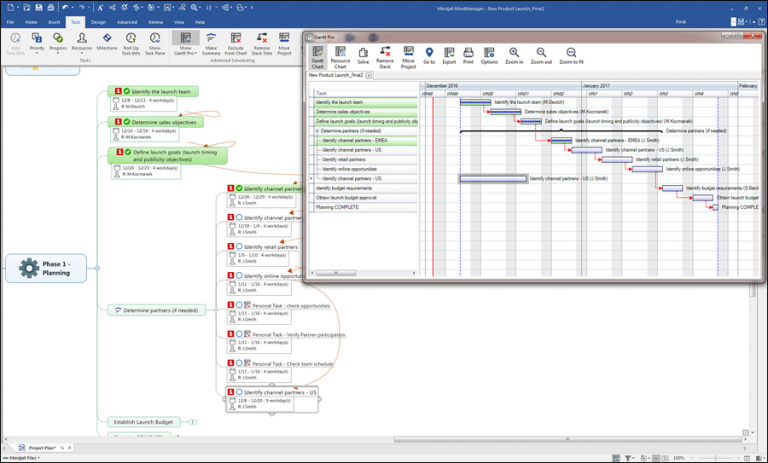Collapse Determine partners row in Gantt task list
The width and height of the screenshot is (768, 463).
[317, 131]
